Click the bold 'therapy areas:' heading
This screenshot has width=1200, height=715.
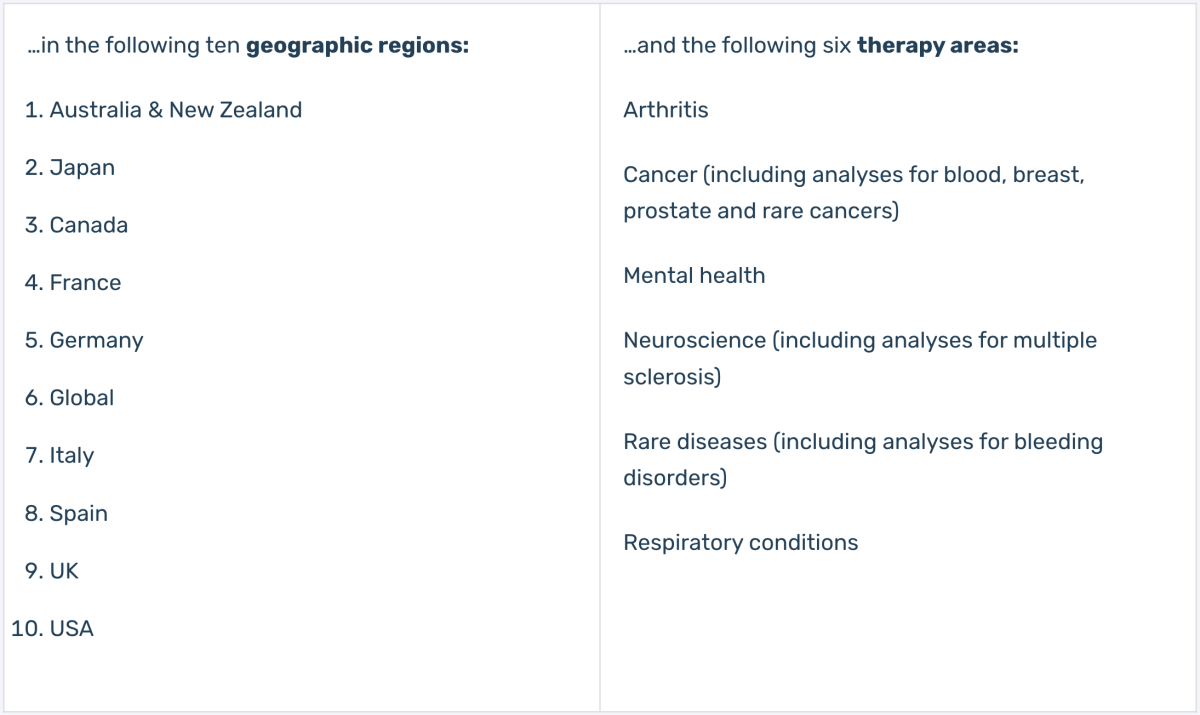(x=938, y=46)
